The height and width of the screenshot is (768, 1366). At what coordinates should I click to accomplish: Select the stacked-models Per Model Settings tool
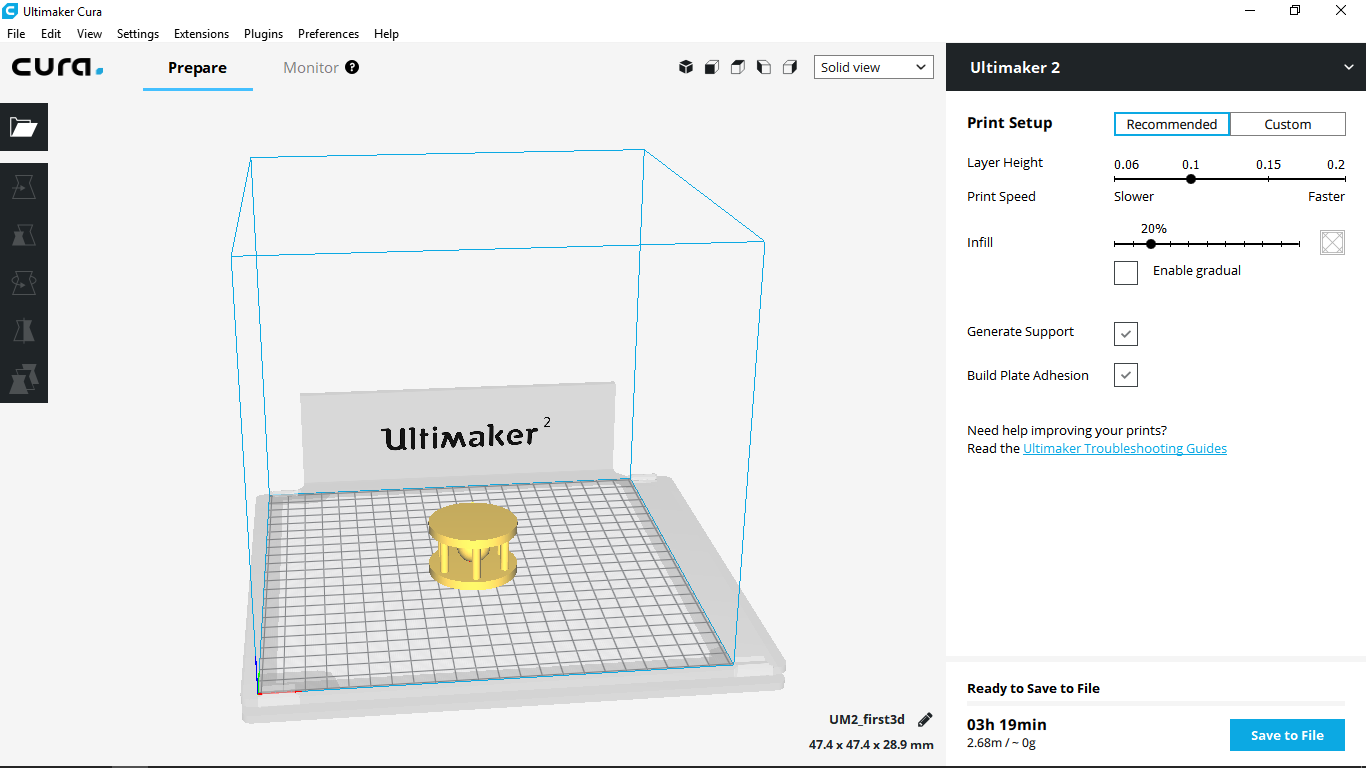(x=23, y=379)
